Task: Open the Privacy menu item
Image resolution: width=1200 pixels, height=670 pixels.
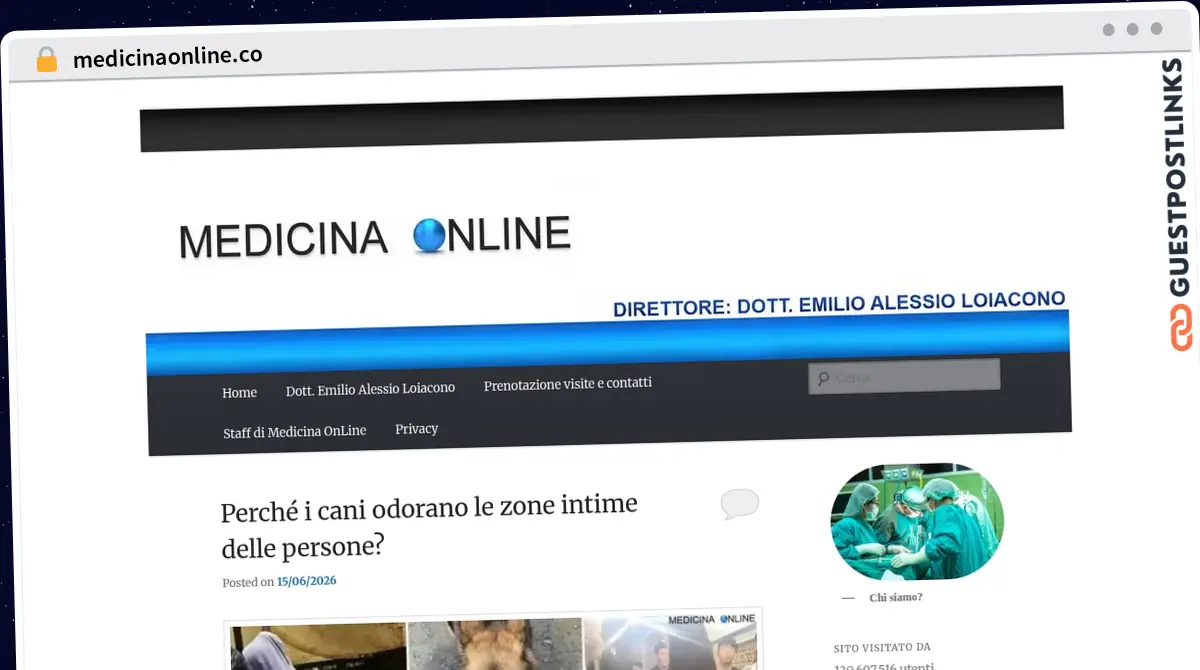Action: 417,429
